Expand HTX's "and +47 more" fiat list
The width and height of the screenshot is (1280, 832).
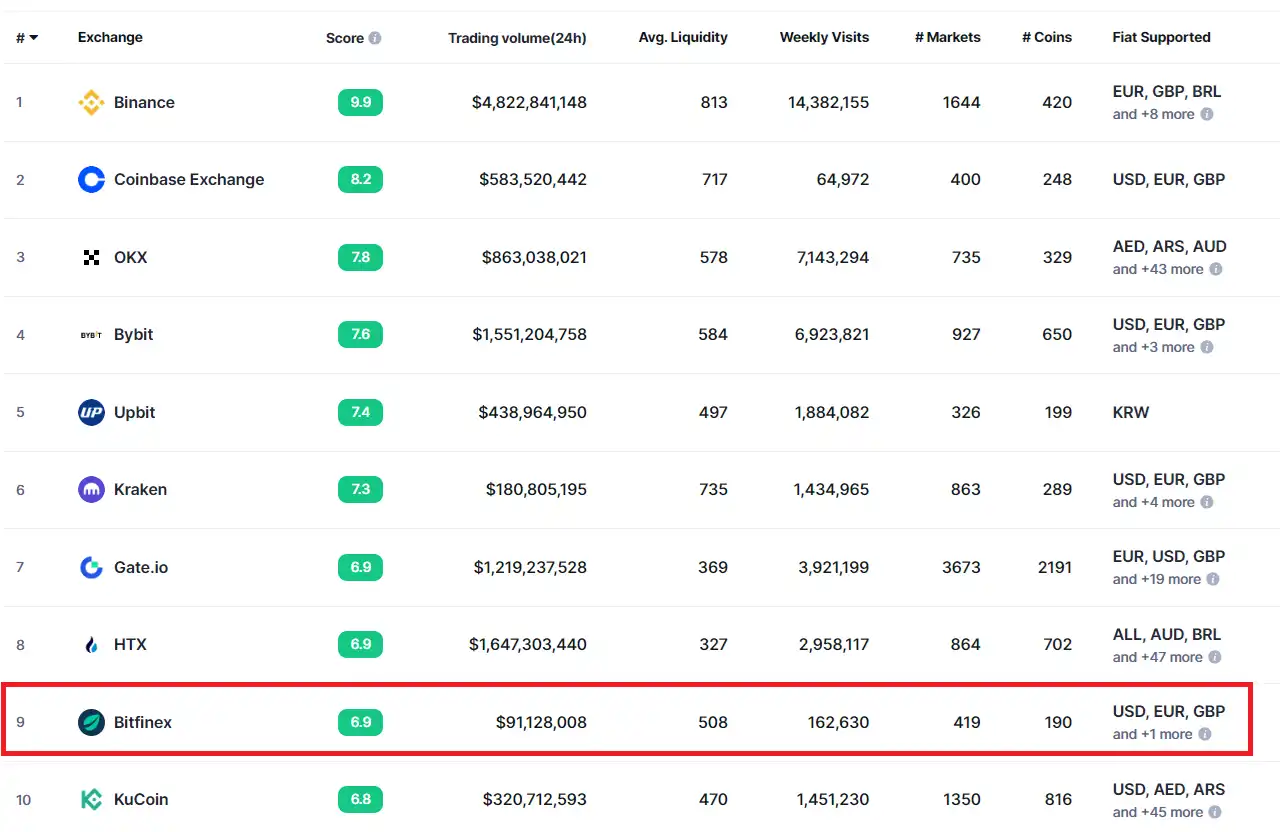(x=1157, y=657)
